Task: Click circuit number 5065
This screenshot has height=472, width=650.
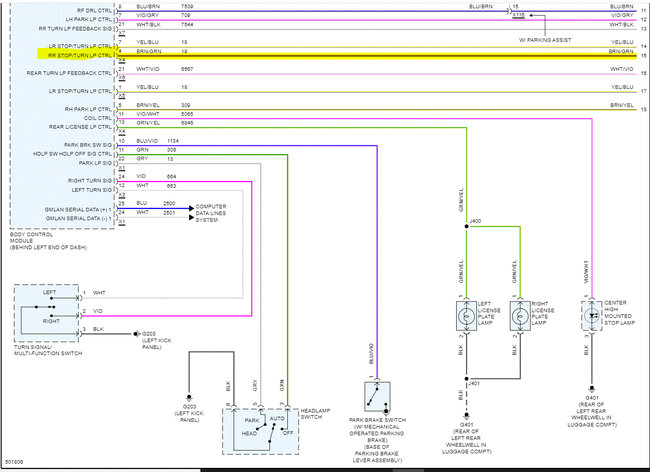Action: (x=187, y=114)
